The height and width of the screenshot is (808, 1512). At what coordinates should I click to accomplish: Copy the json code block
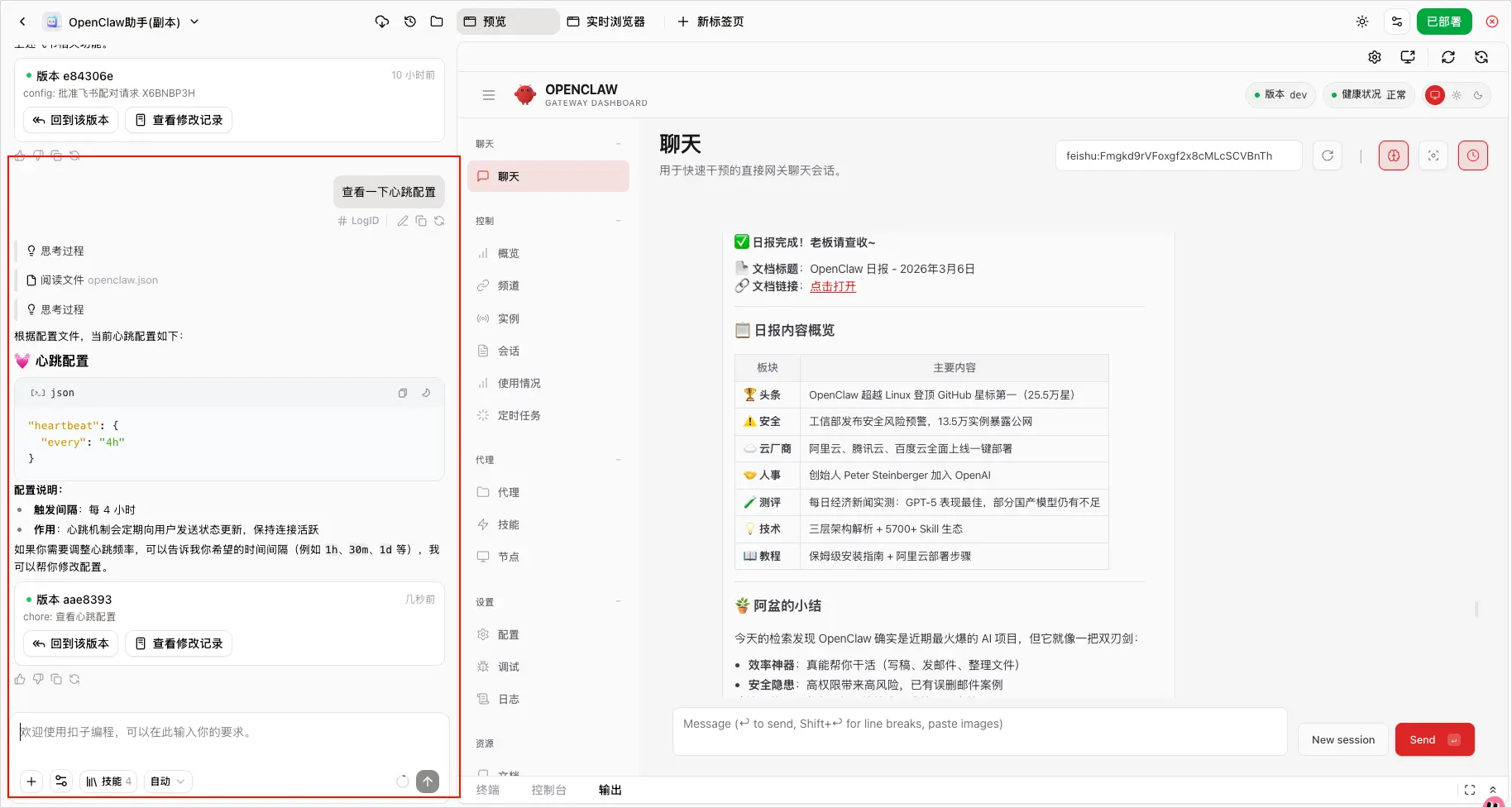403,393
